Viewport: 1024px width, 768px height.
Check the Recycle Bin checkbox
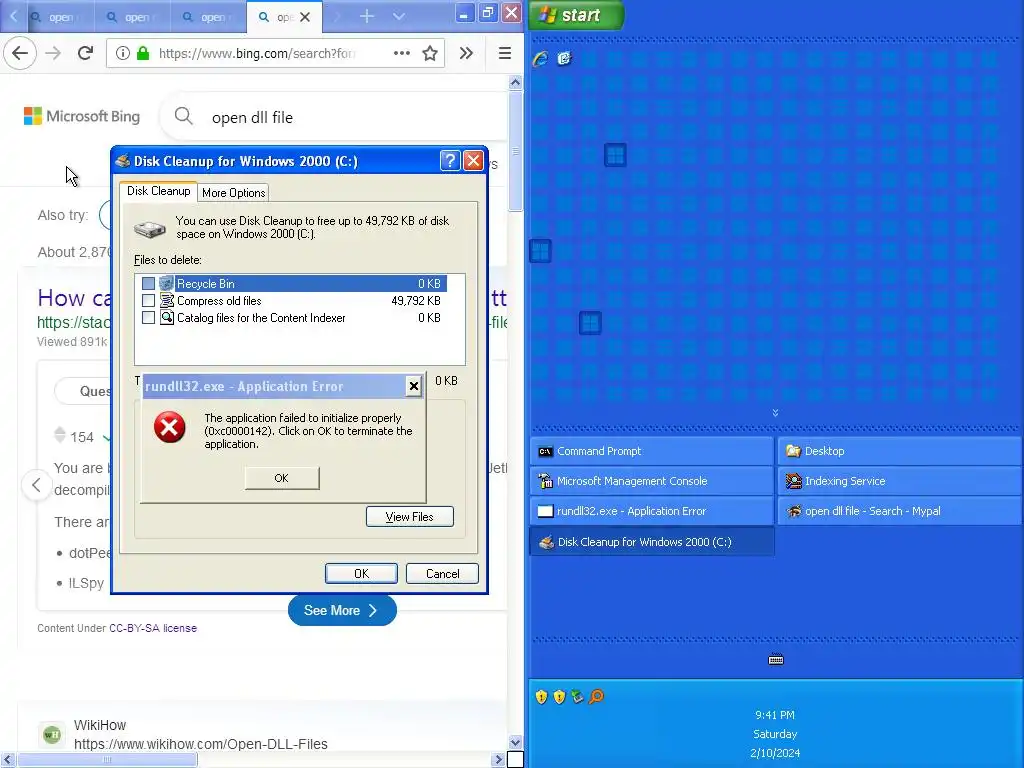point(148,283)
